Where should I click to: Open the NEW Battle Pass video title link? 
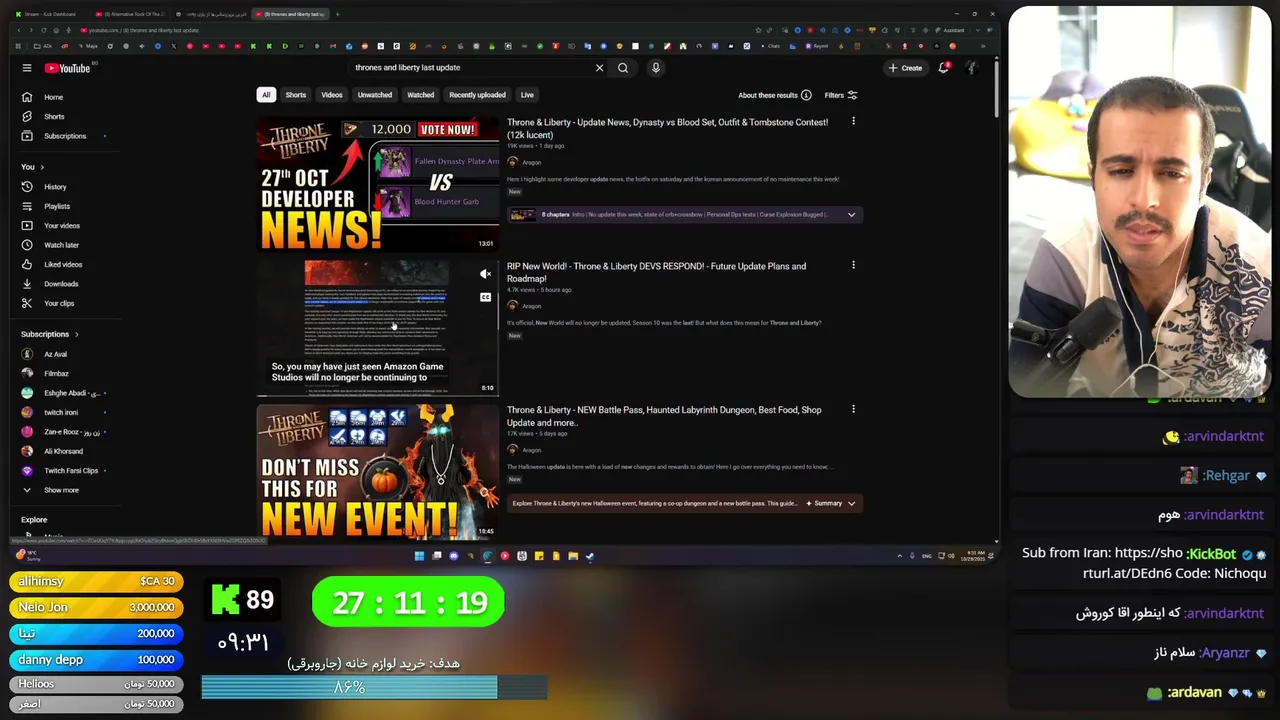(664, 416)
